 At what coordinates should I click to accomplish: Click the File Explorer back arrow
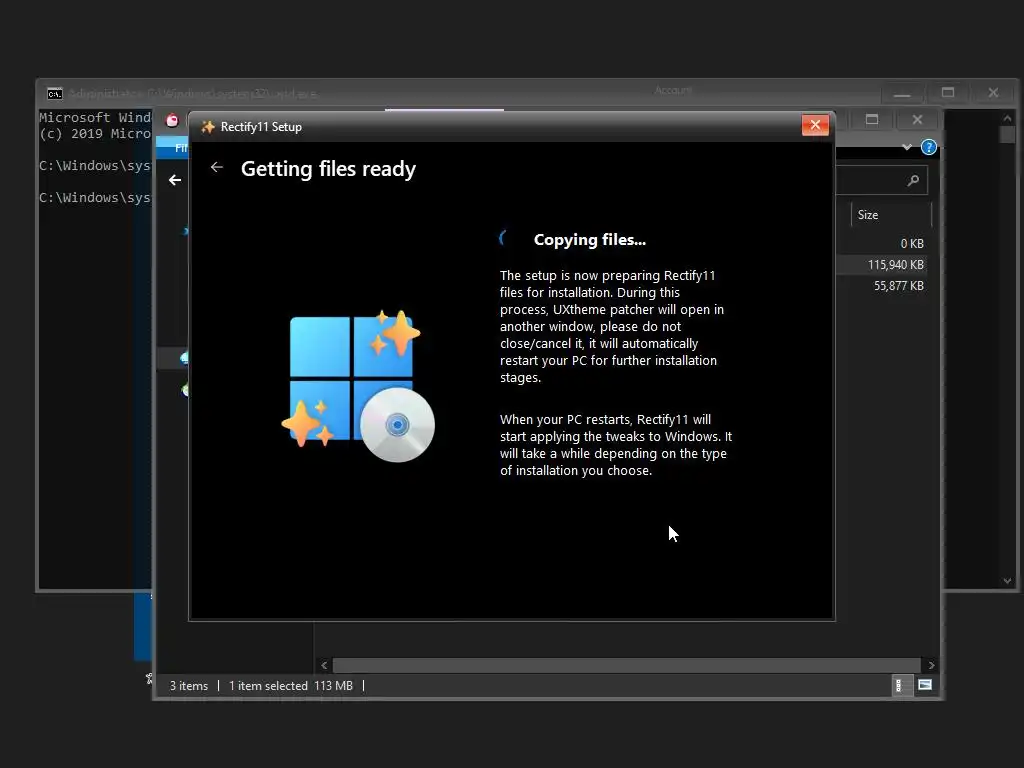(175, 180)
